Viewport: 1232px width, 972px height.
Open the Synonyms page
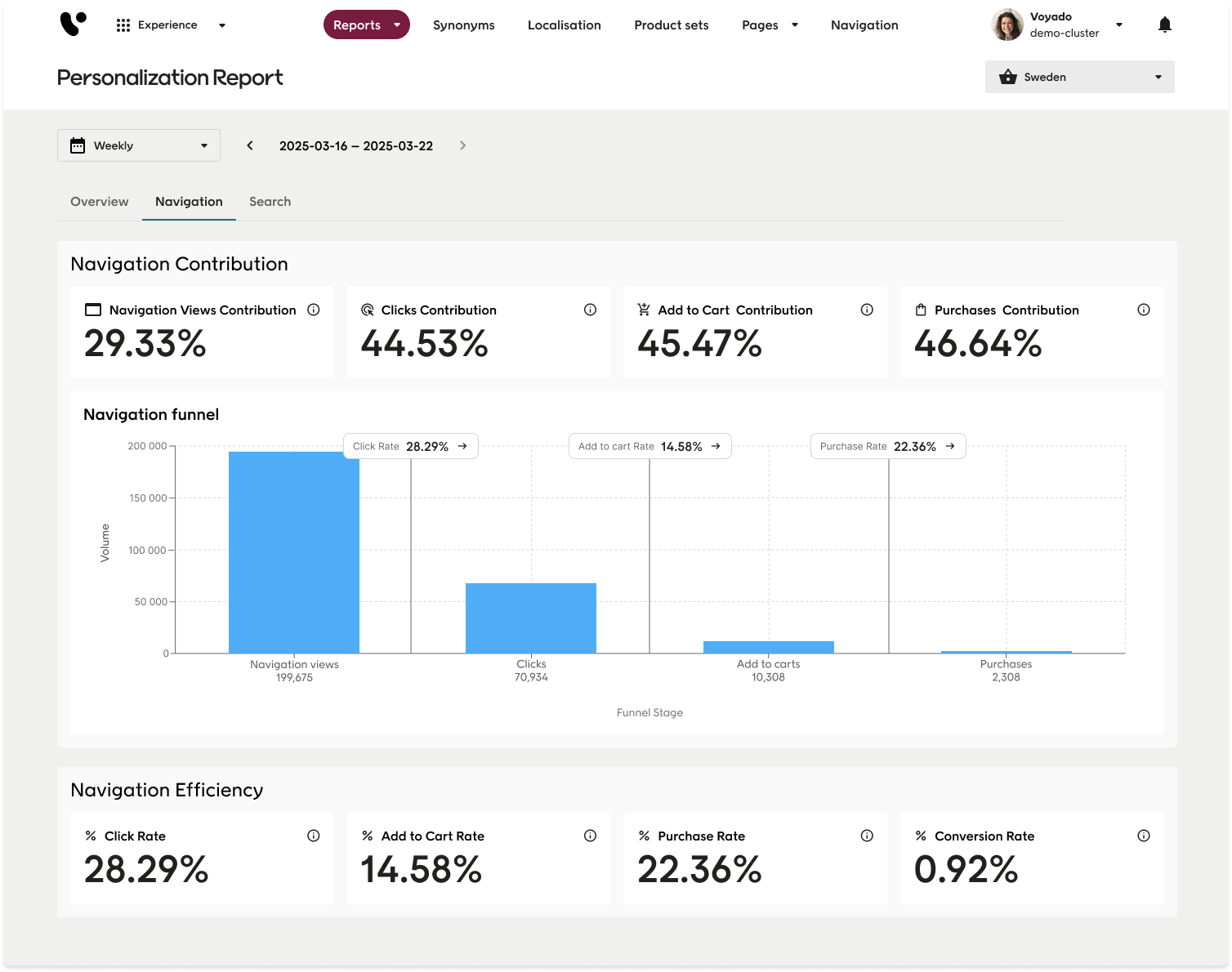(x=463, y=25)
